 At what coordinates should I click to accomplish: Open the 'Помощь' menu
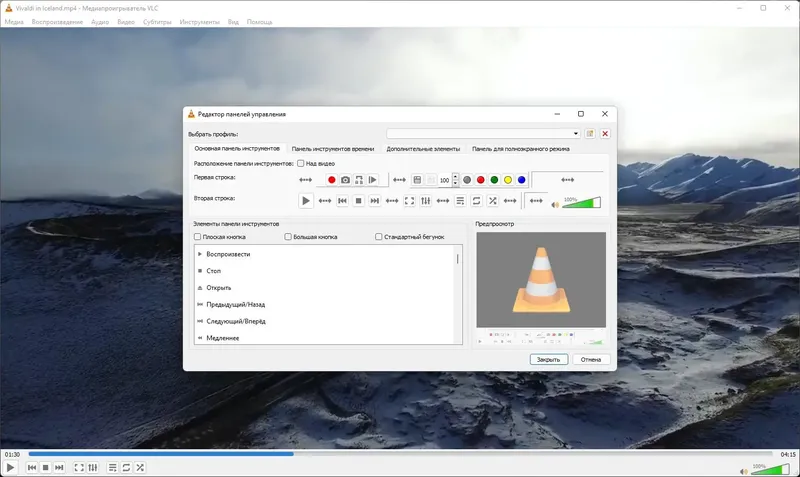coord(260,22)
